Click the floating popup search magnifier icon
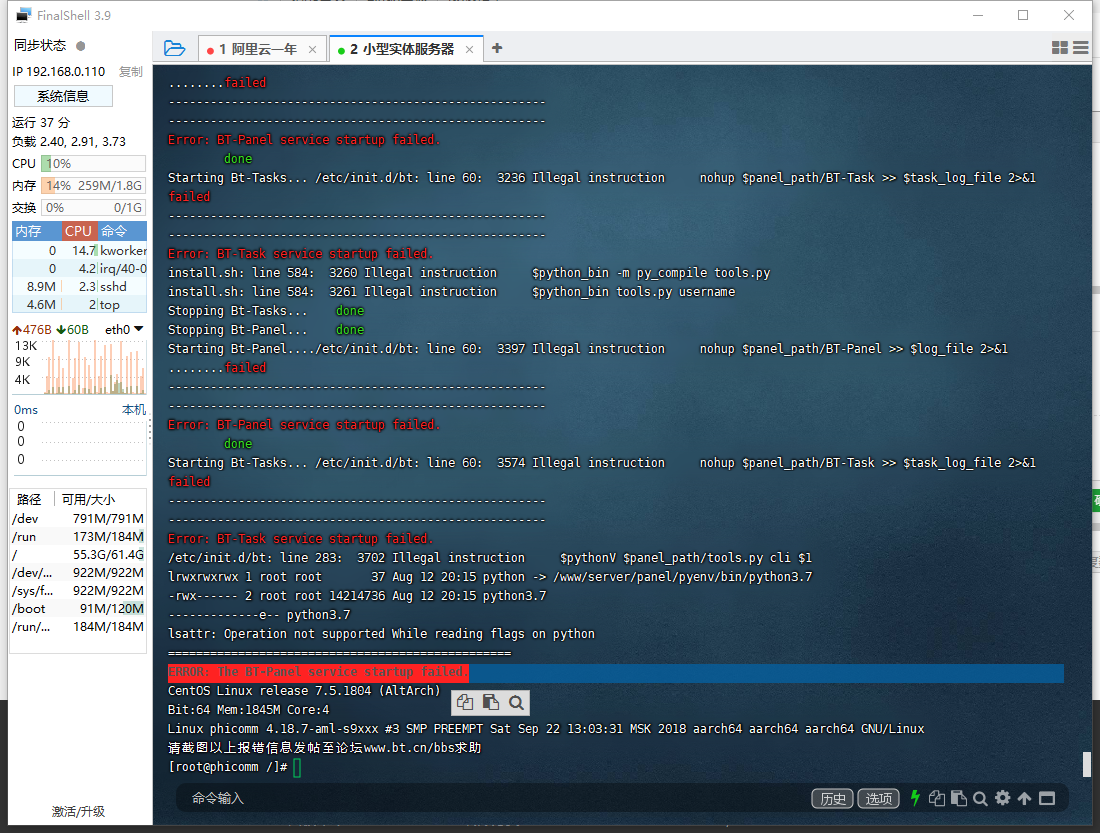The image size is (1100, 833). coord(515,702)
